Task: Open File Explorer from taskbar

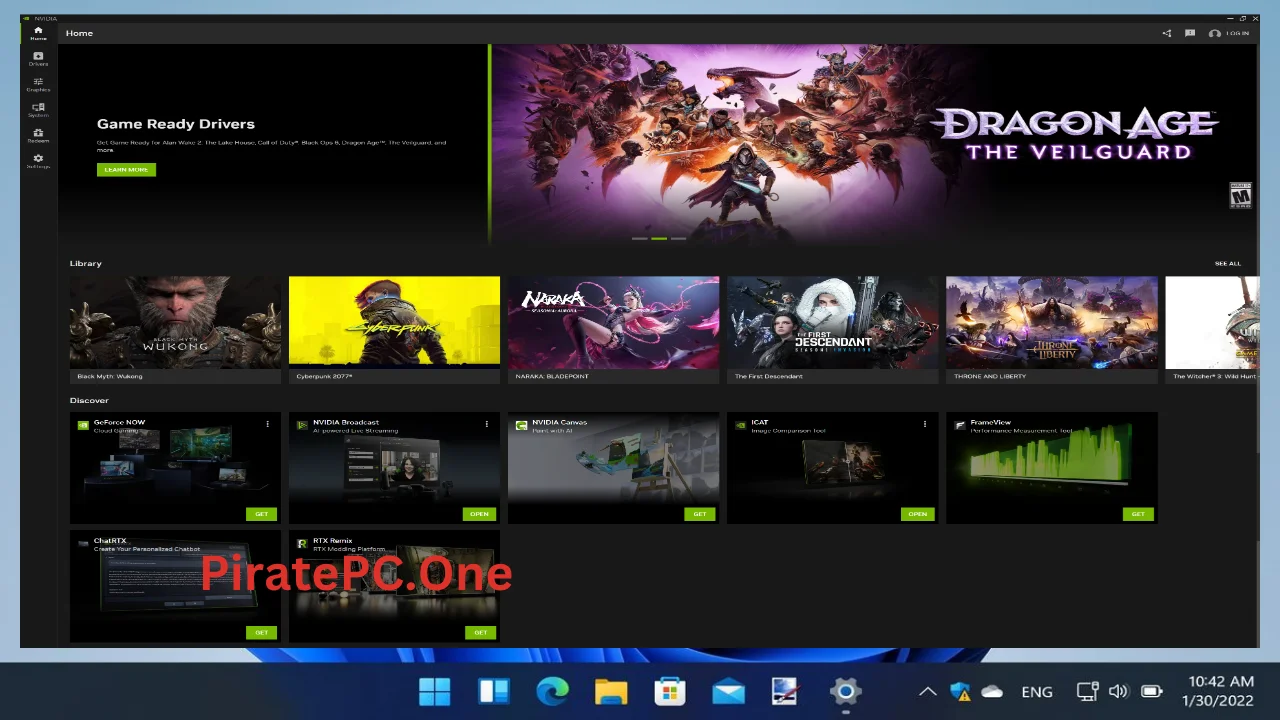Action: pos(611,691)
